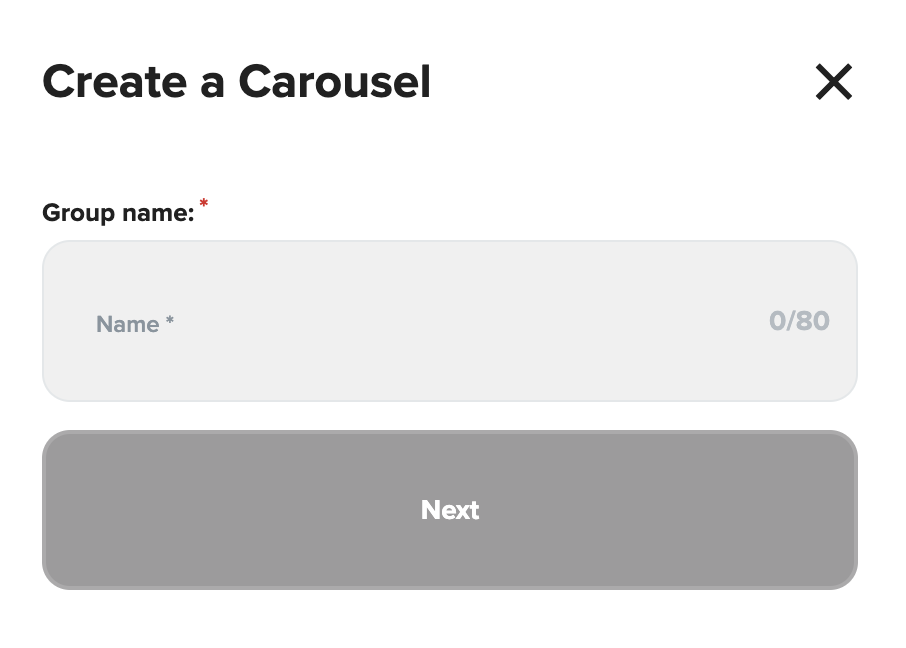Click the word "Carousel" in the title
Image resolution: width=906 pixels, height=648 pixels.
point(334,82)
